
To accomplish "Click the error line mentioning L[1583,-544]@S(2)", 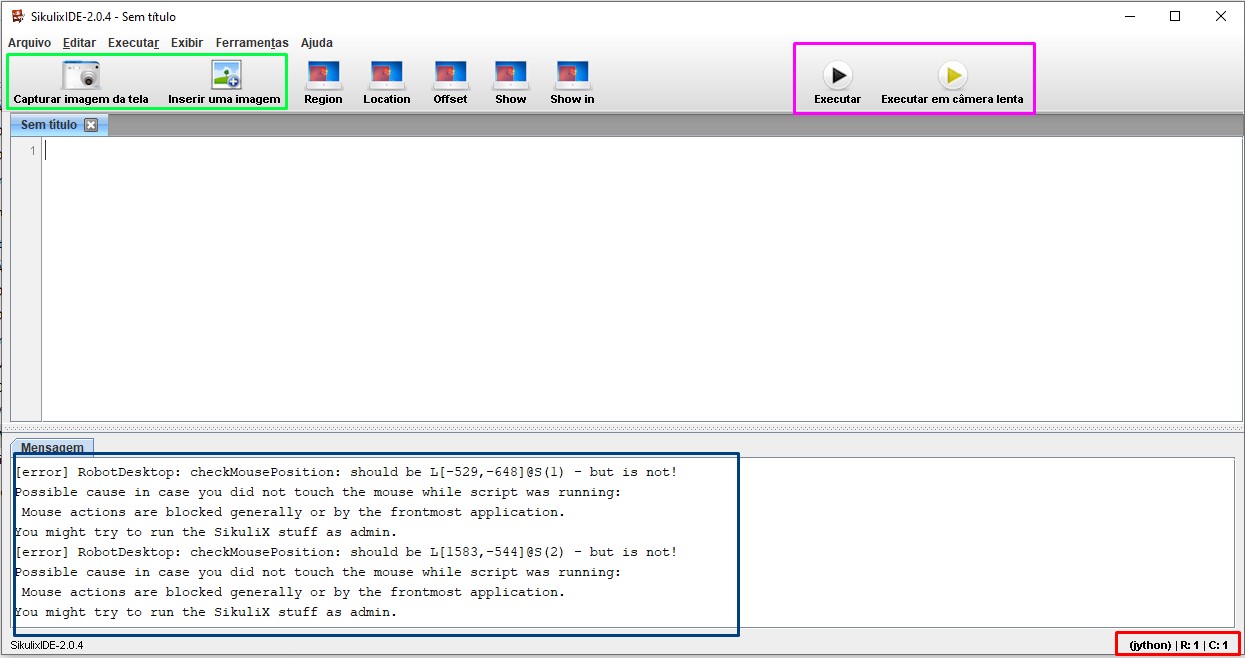I will pyautogui.click(x=346, y=552).
